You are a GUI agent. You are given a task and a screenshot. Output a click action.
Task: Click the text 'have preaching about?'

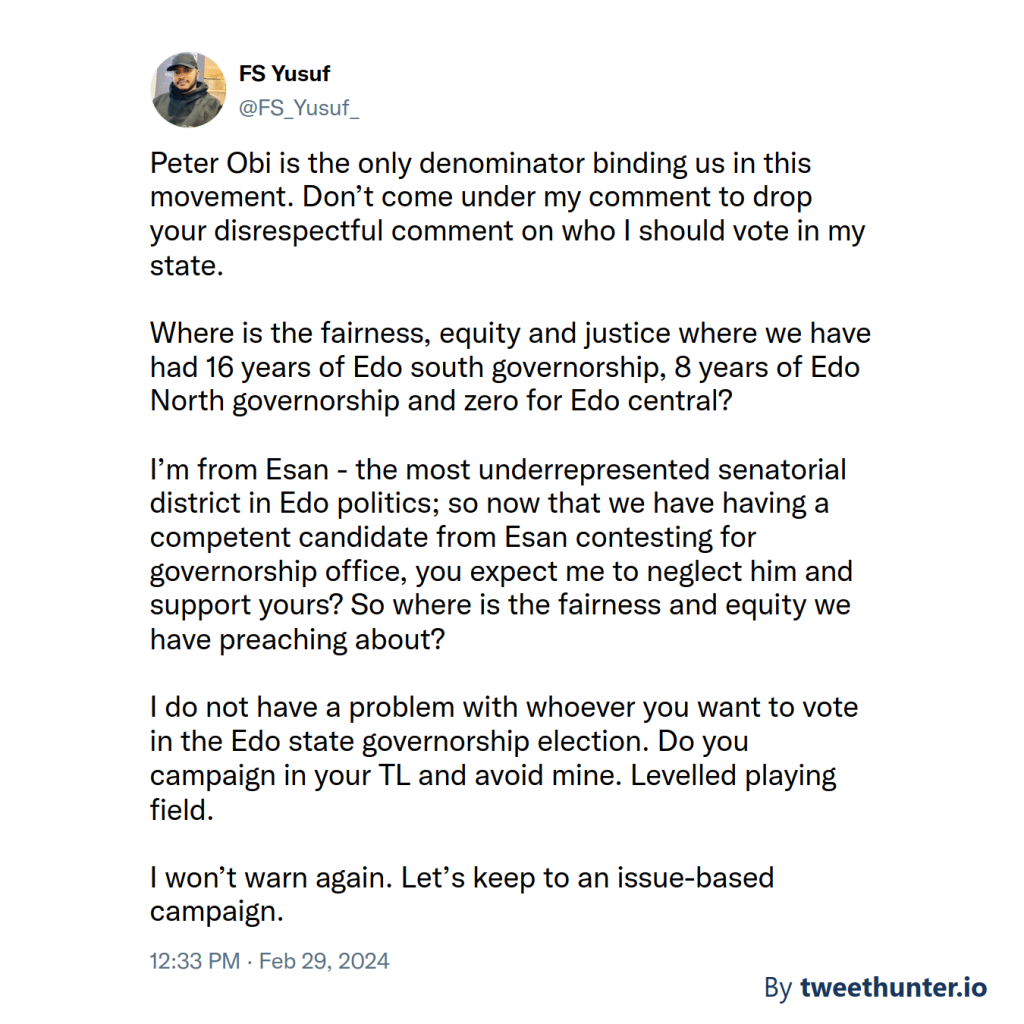coord(297,640)
